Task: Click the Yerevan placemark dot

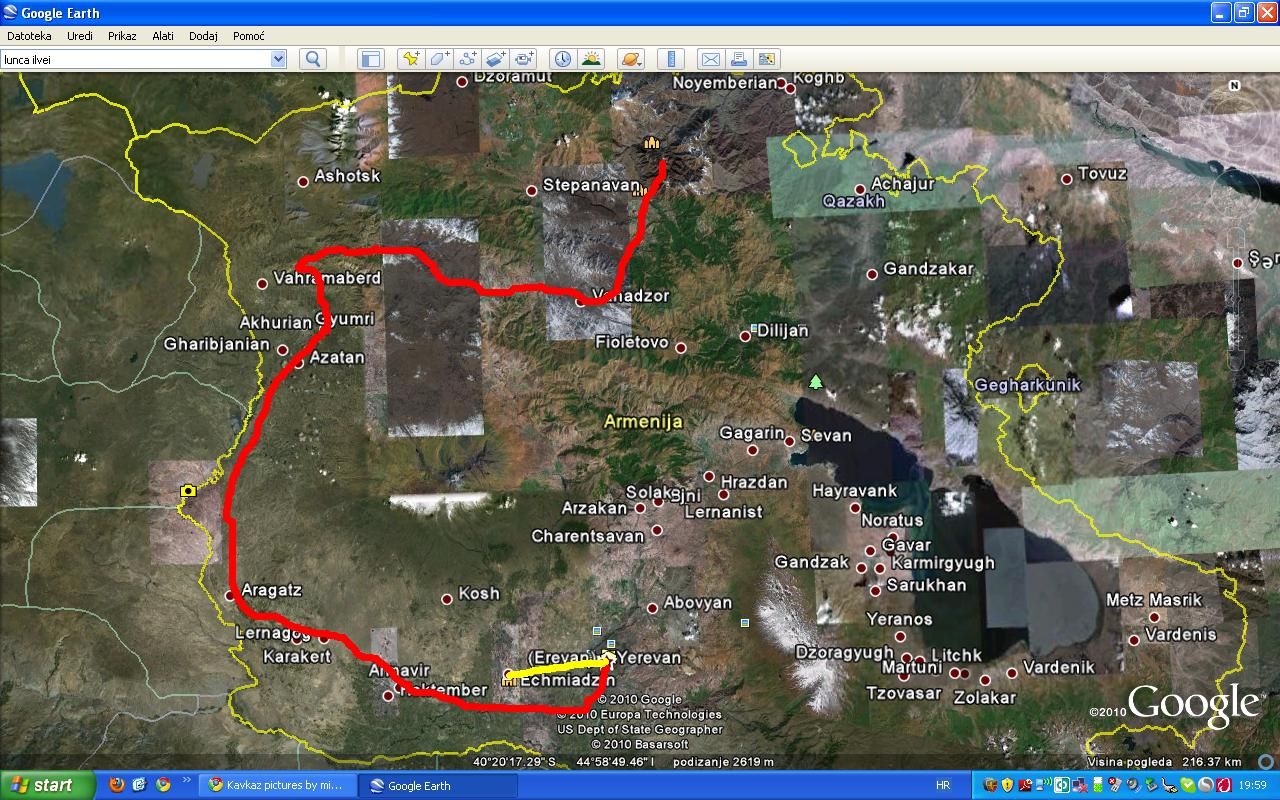Action: tap(609, 657)
